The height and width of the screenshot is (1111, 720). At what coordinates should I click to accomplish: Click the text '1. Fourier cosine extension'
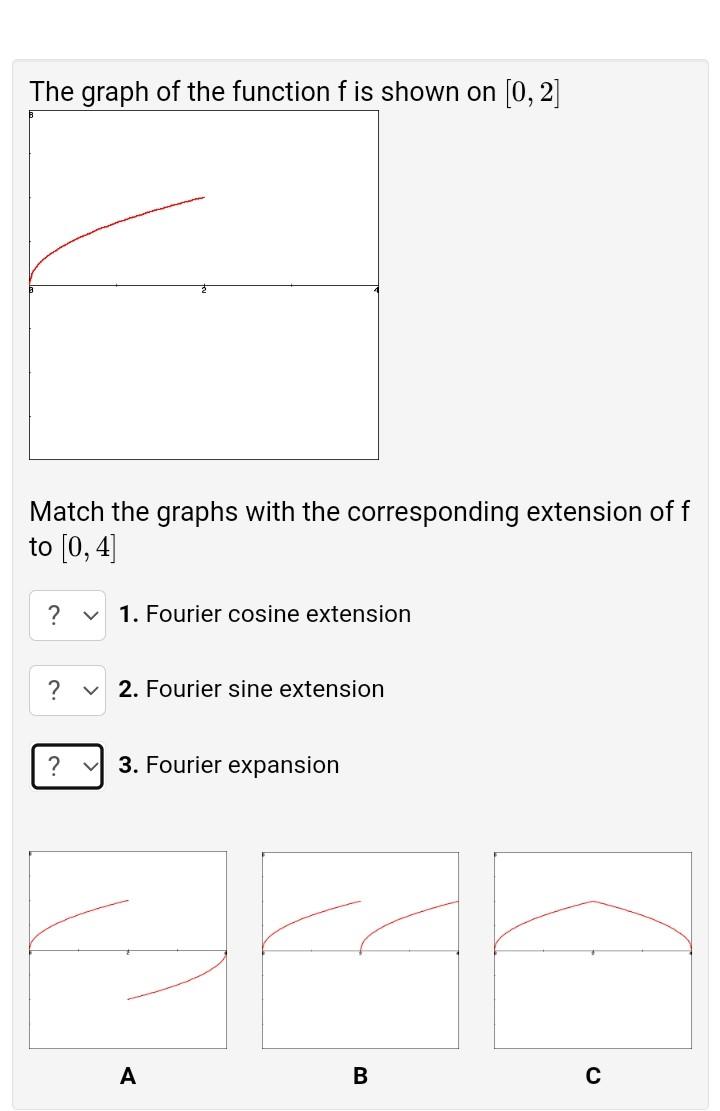[265, 614]
